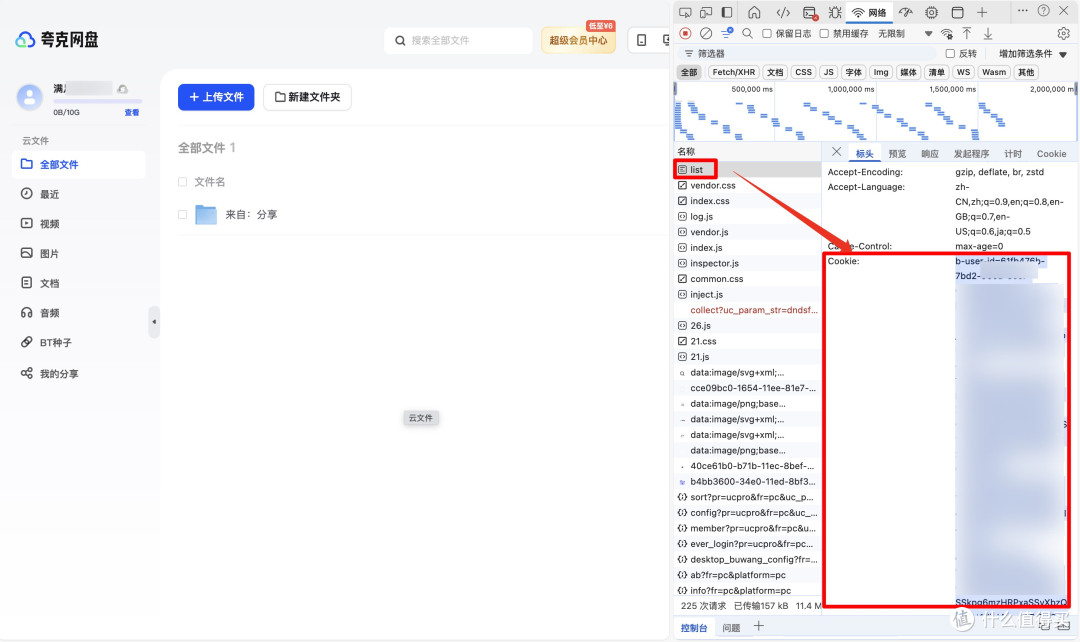Click the export HAR down-arrow icon

tap(988, 33)
